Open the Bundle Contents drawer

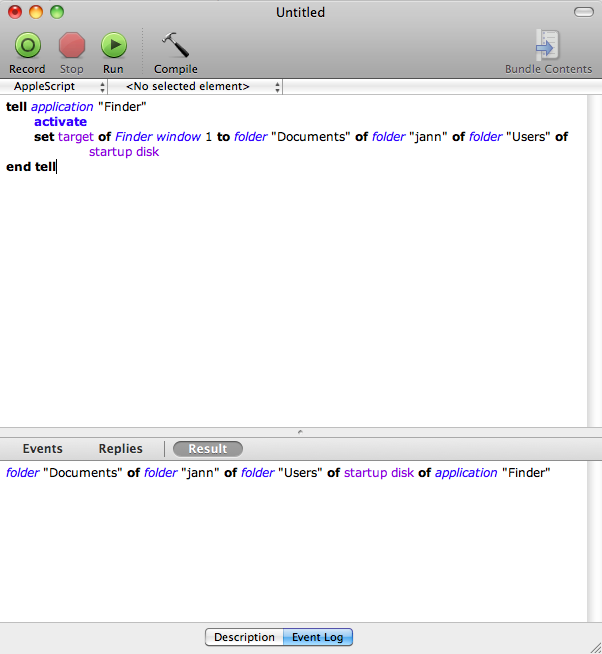coord(547,45)
